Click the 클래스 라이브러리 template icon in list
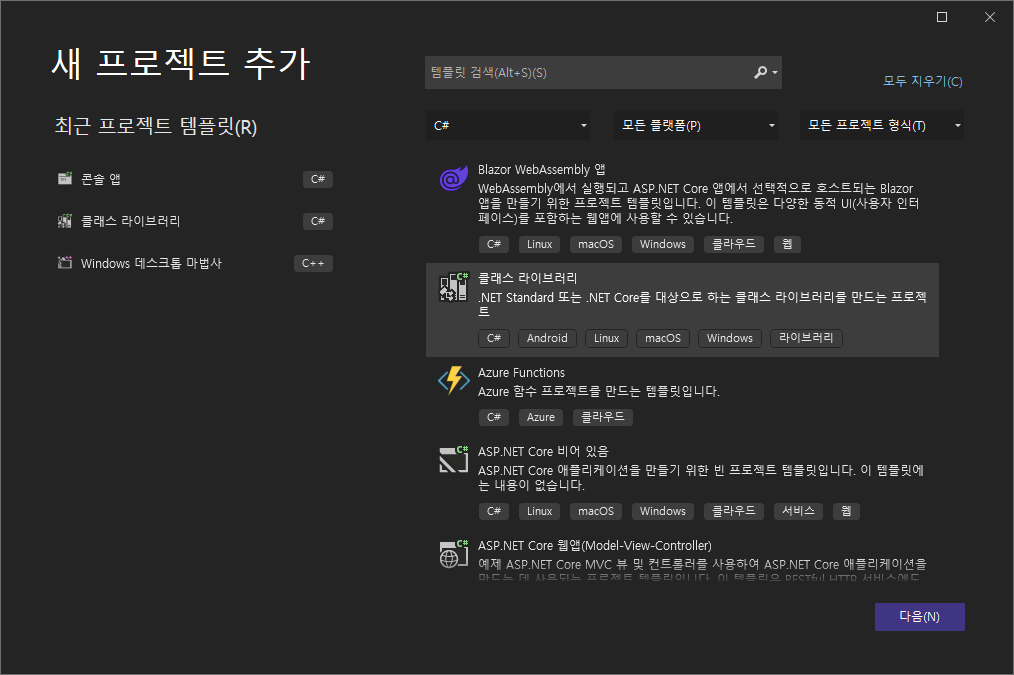The image size is (1014, 675). [453, 287]
